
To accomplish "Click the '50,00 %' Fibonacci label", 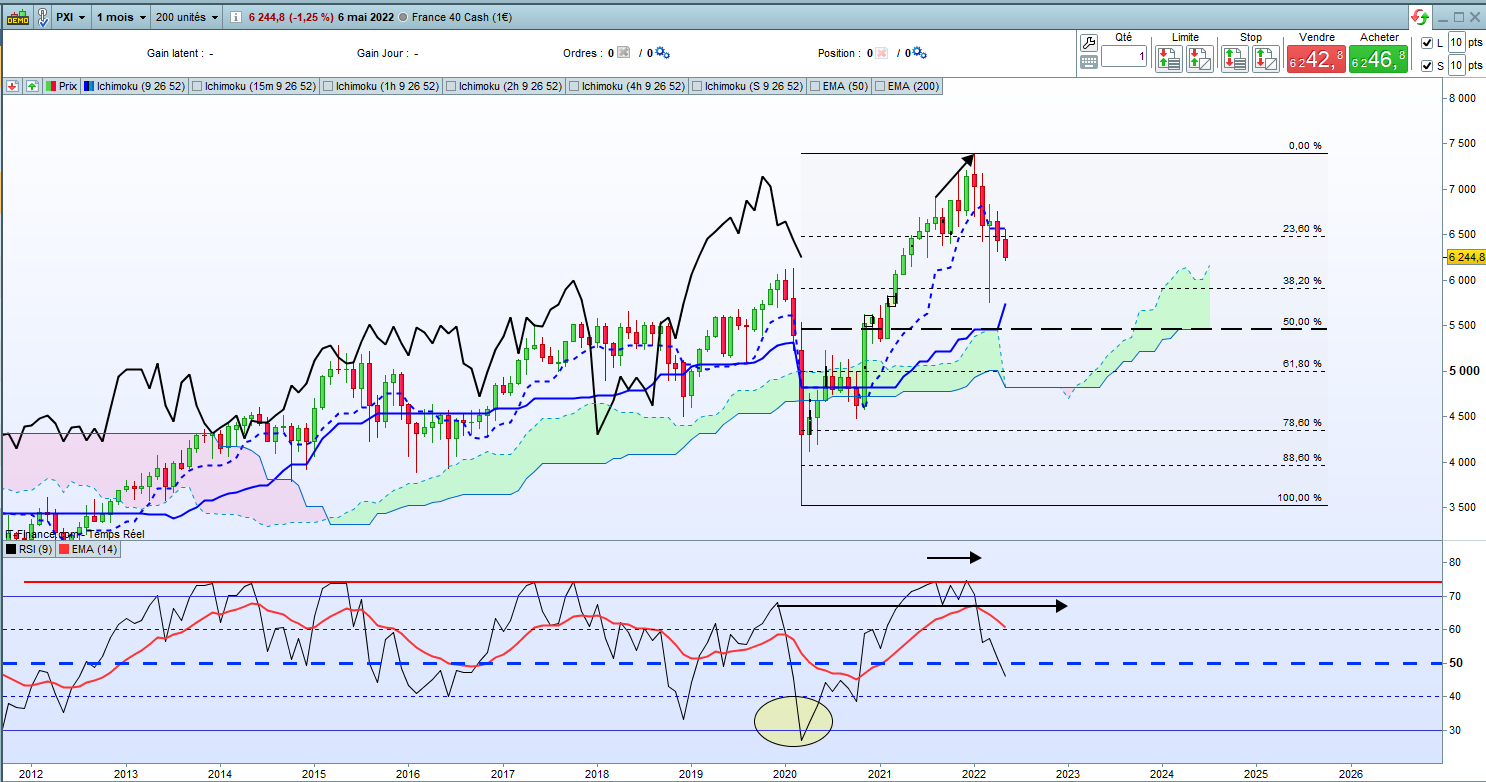I will click(1302, 322).
